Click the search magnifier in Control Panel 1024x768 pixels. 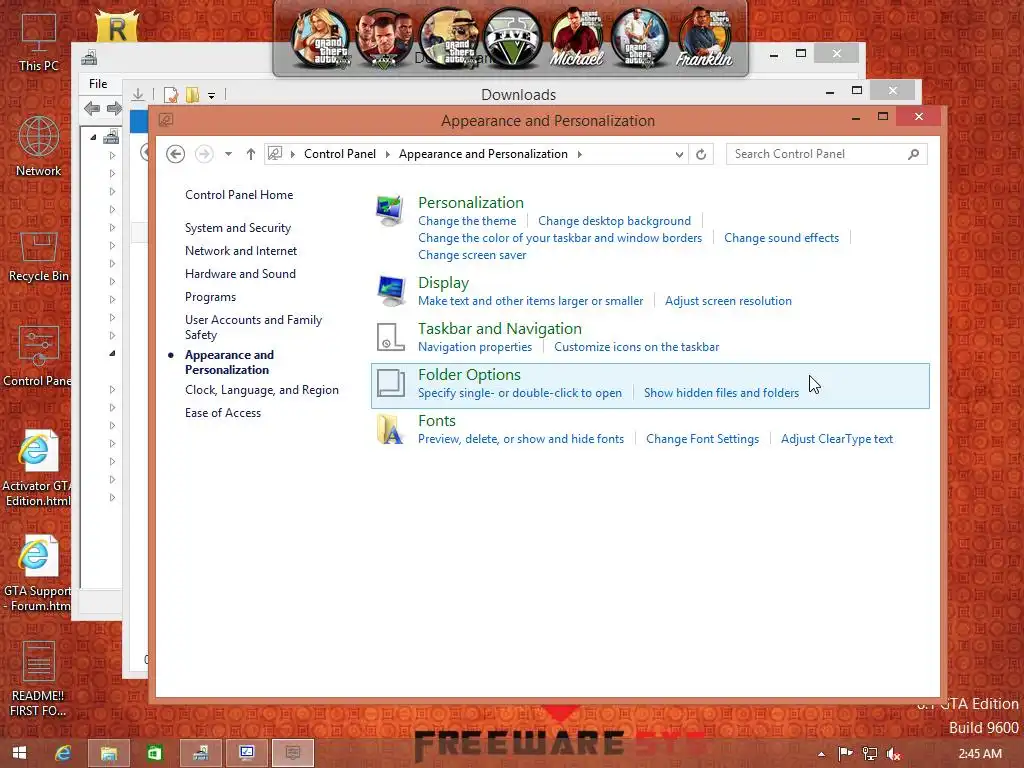(914, 154)
